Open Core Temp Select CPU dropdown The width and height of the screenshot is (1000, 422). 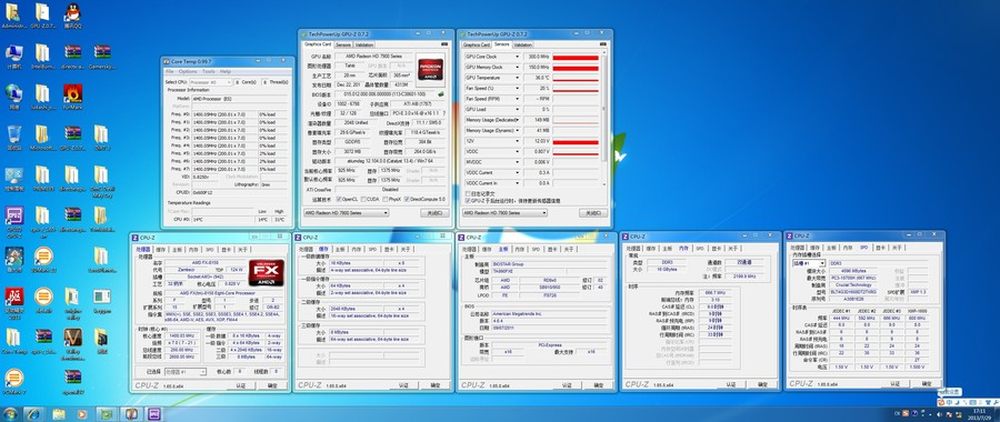214,82
